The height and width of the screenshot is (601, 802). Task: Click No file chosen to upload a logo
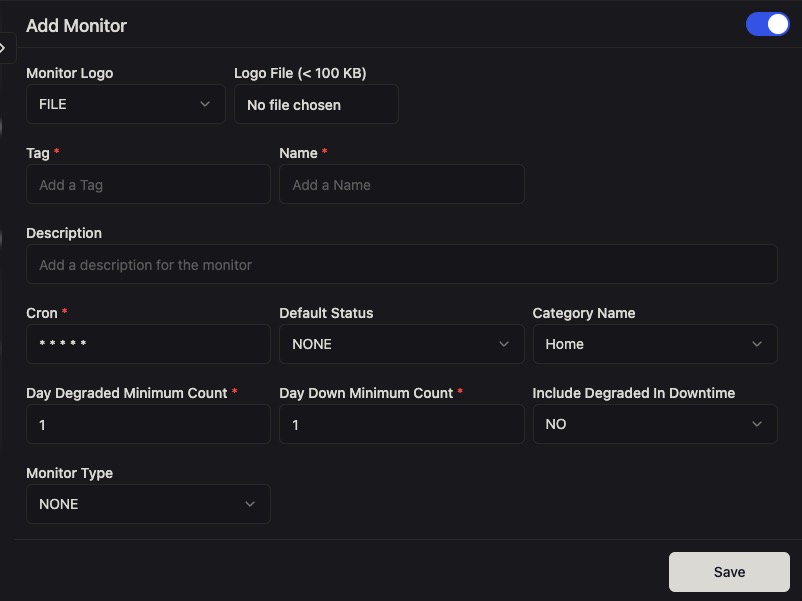(316, 104)
